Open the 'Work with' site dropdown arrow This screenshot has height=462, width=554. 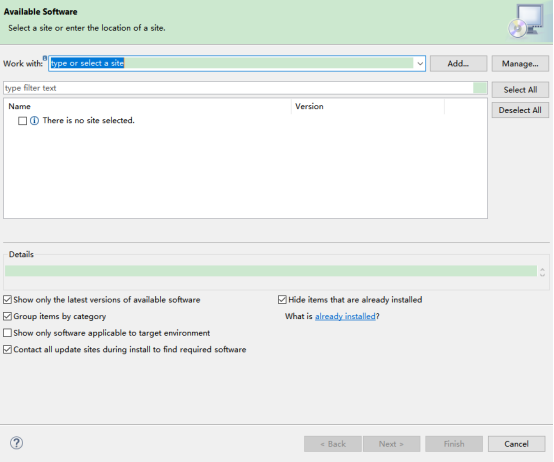point(420,64)
